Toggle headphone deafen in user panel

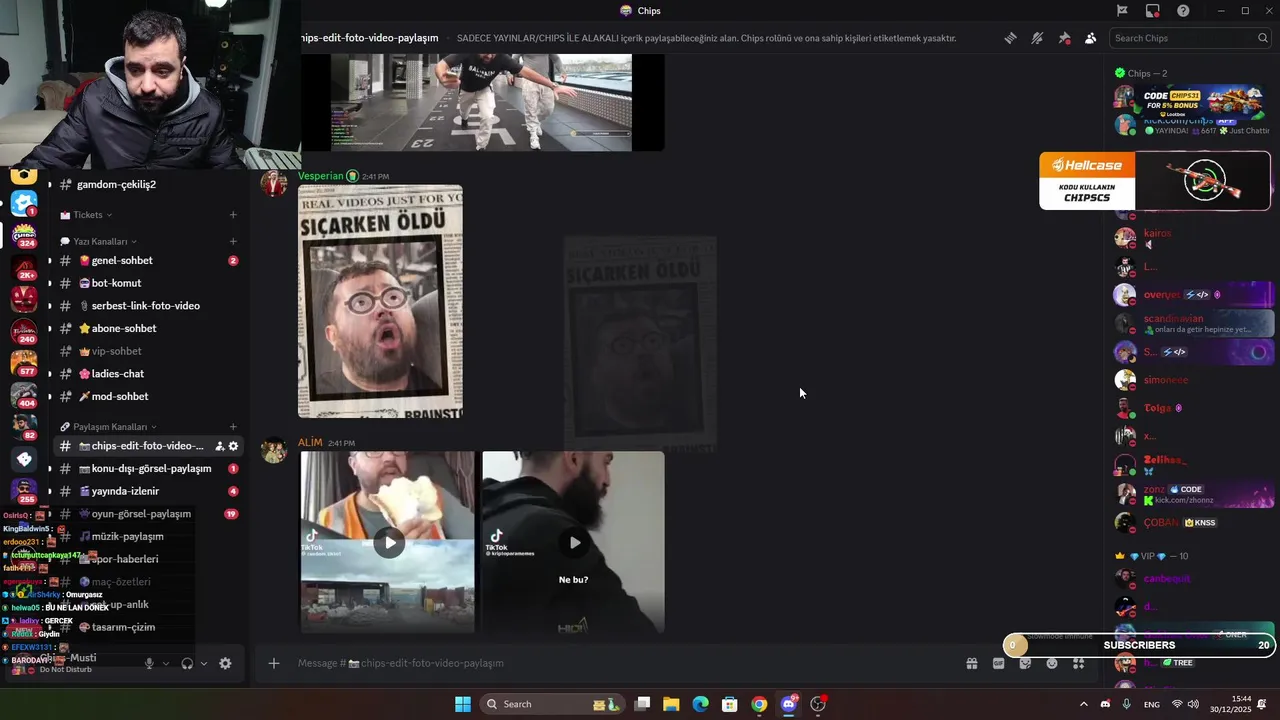[187, 663]
